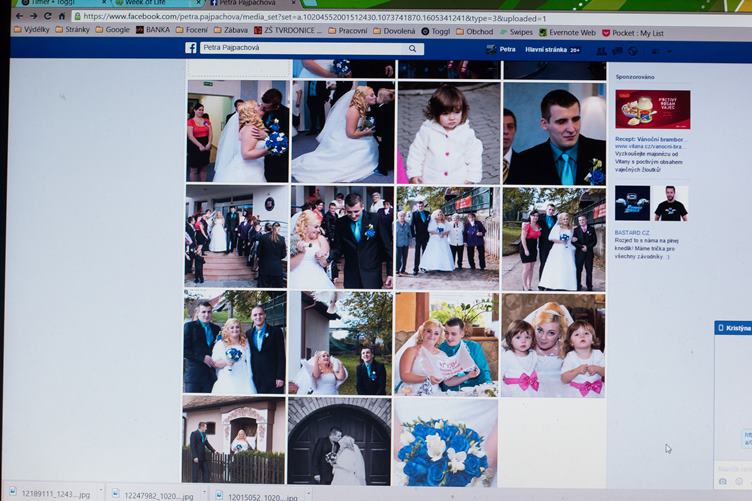
Task: Open the blue and white bouquet photo
Action: coord(446,442)
